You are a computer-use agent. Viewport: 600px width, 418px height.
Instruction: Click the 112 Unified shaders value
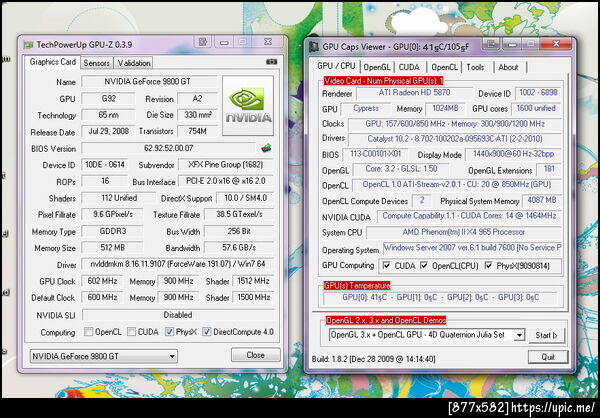pyautogui.click(x=119, y=198)
